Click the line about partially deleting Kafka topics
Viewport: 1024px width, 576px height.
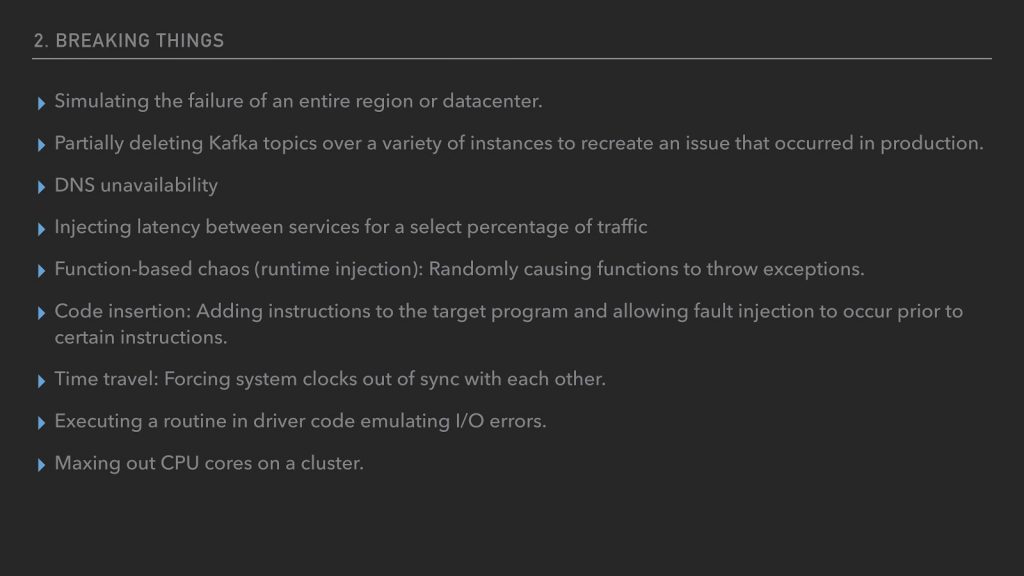coord(519,143)
